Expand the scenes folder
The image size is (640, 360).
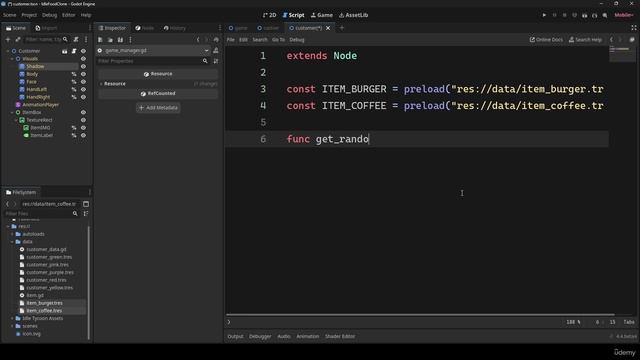click(x=12, y=326)
